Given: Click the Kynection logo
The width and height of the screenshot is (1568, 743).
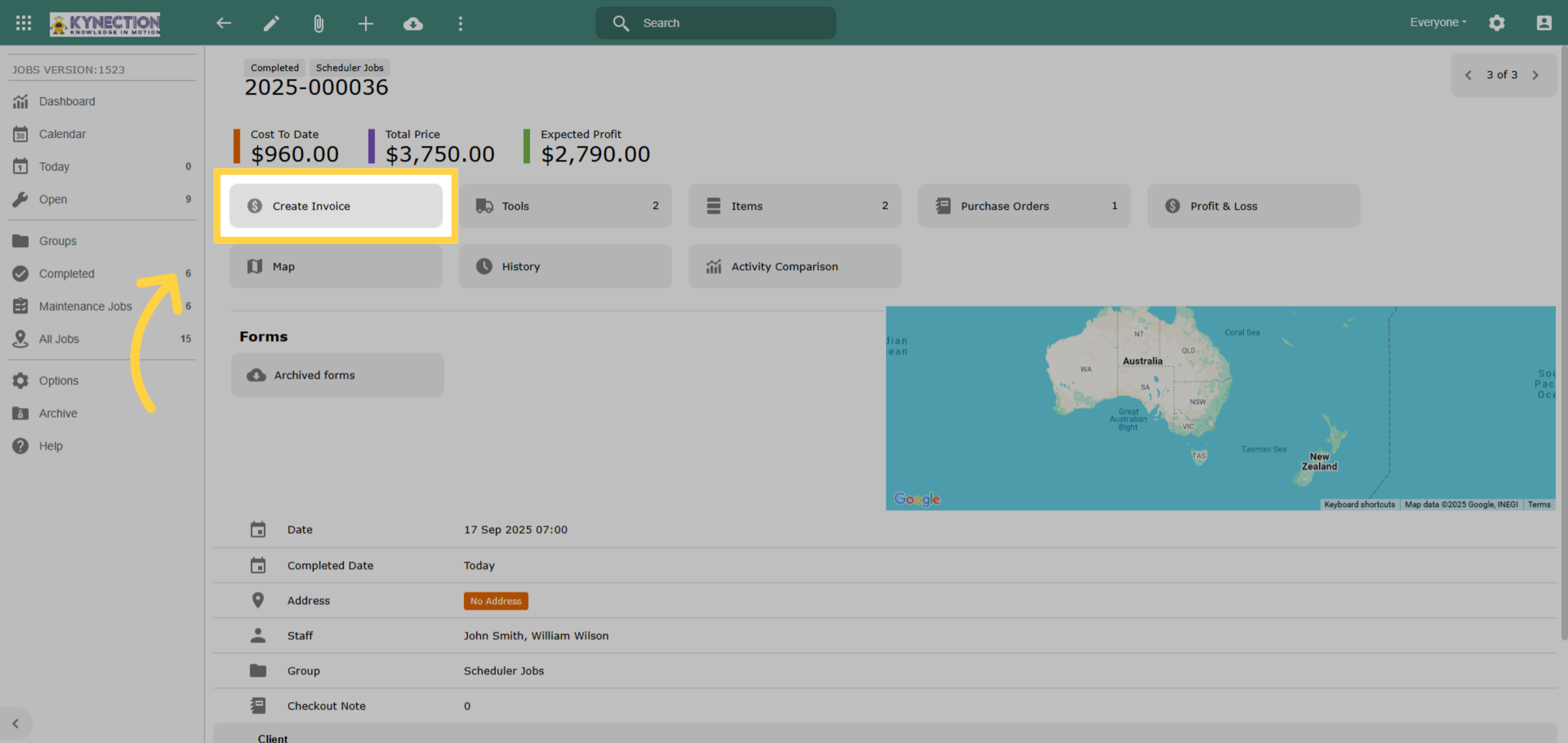Looking at the screenshot, I should 105,24.
